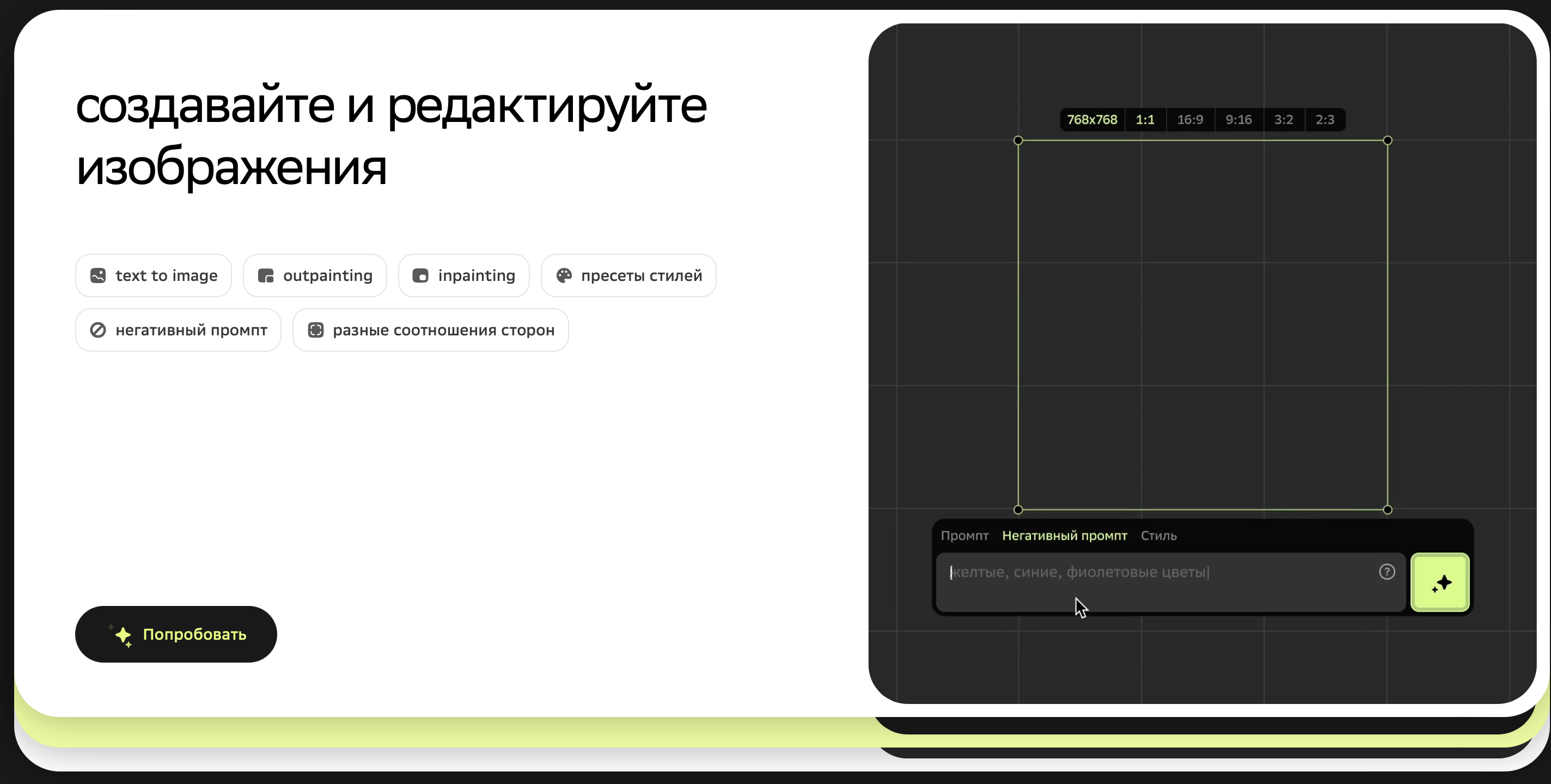Click the outpainting chip label
1551x784 pixels.
[x=327, y=276]
